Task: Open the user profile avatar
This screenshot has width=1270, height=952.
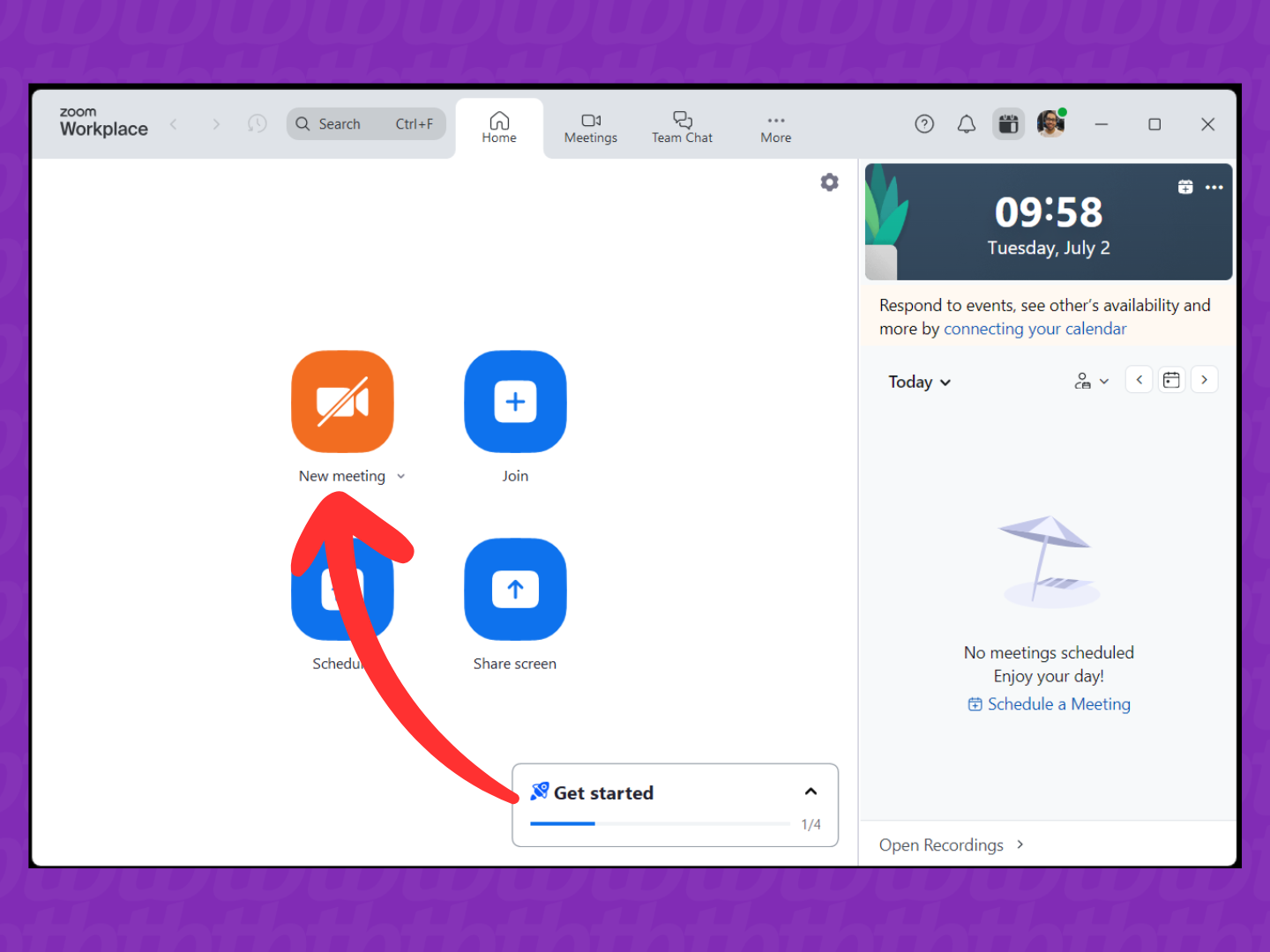Action: 1050,124
